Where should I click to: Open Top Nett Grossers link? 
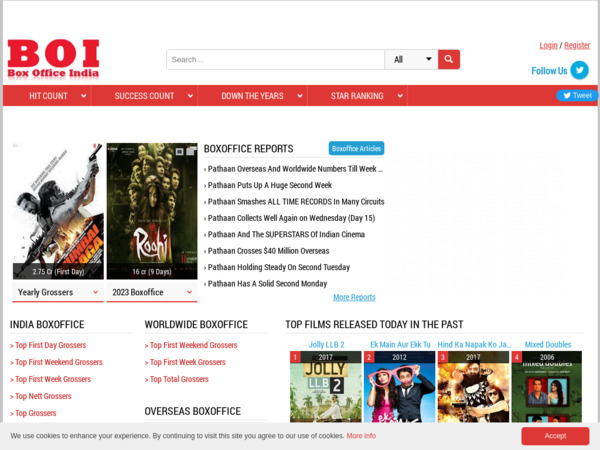43,396
